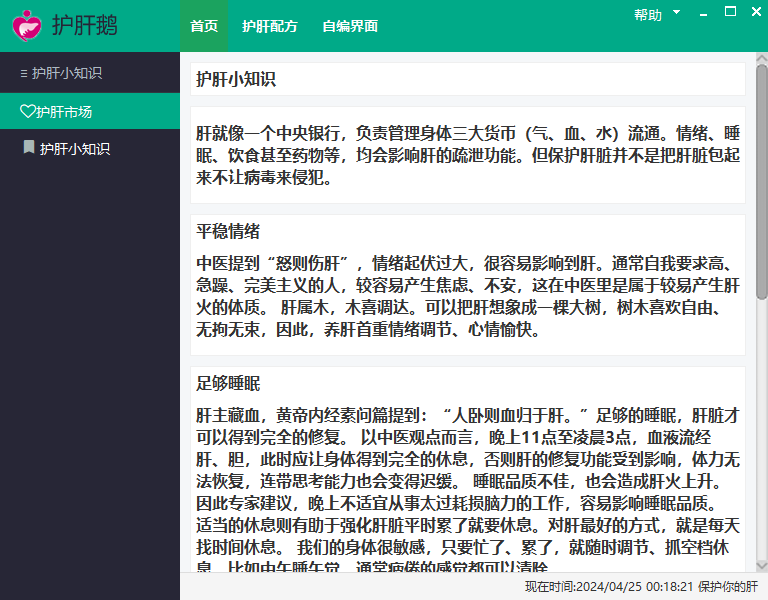Screen dimensions: 768x600
Task: Expand the dropdown arrow next to 帮助
Action: 676,12
